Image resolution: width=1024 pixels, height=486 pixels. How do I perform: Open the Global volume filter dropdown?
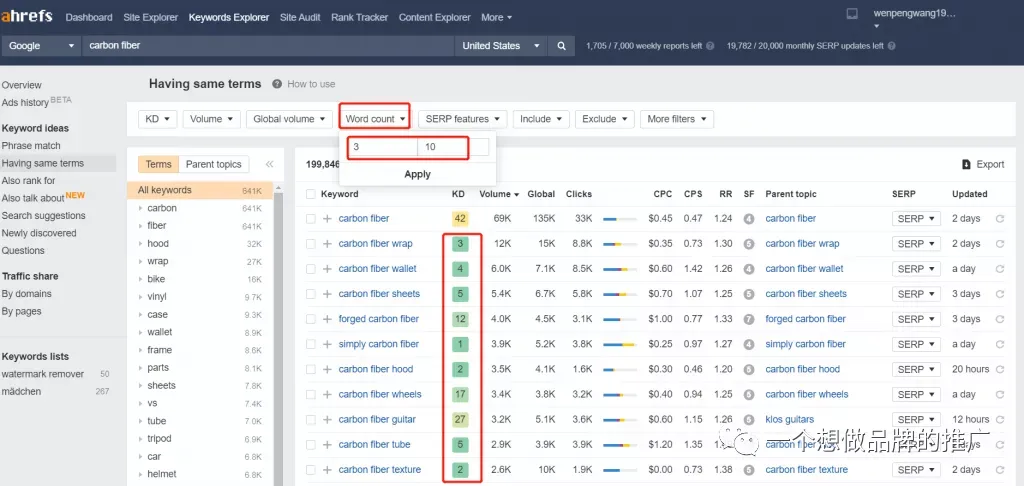[x=289, y=119]
